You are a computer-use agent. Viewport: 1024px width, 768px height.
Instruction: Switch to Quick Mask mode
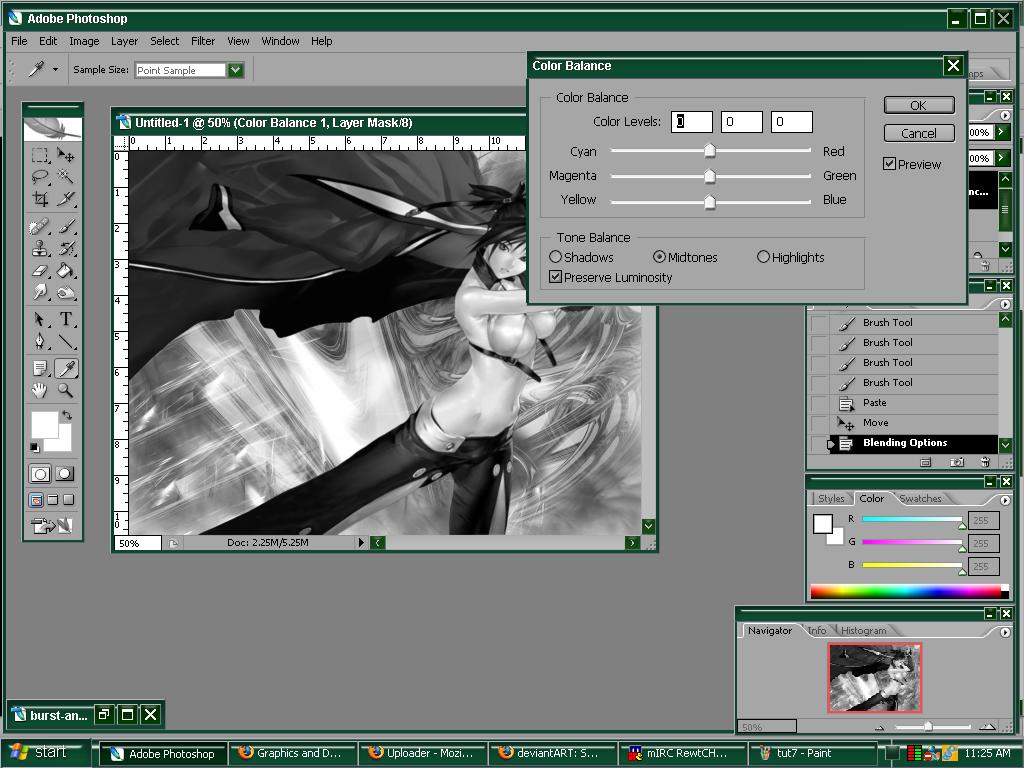coord(65,474)
